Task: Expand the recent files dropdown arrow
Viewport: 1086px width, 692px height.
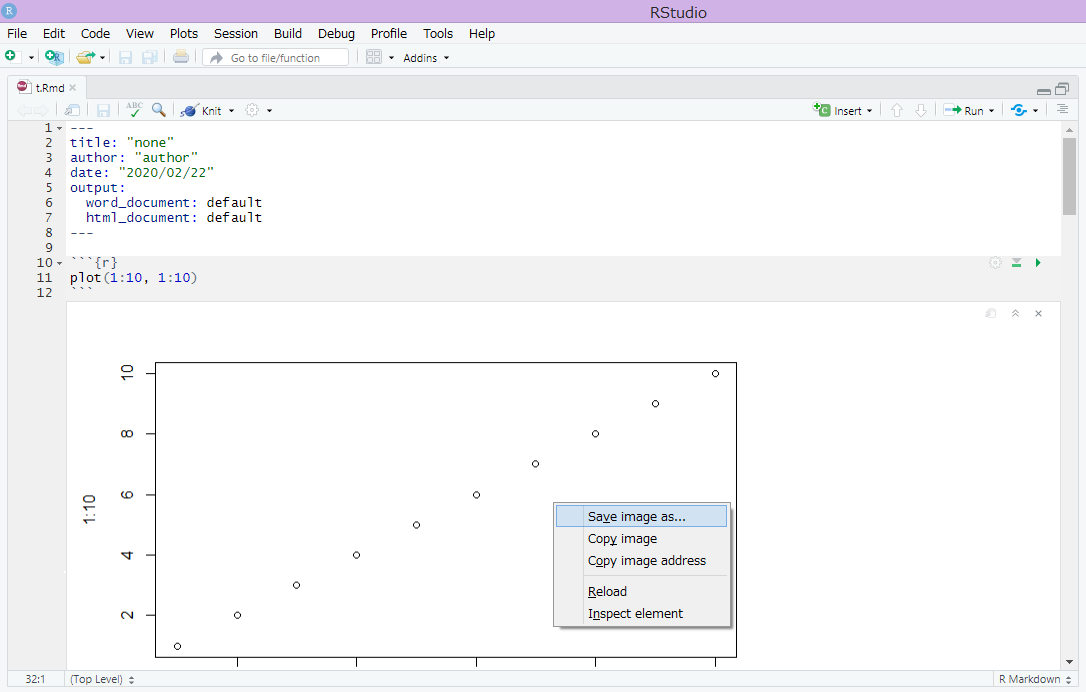Action: (103, 58)
